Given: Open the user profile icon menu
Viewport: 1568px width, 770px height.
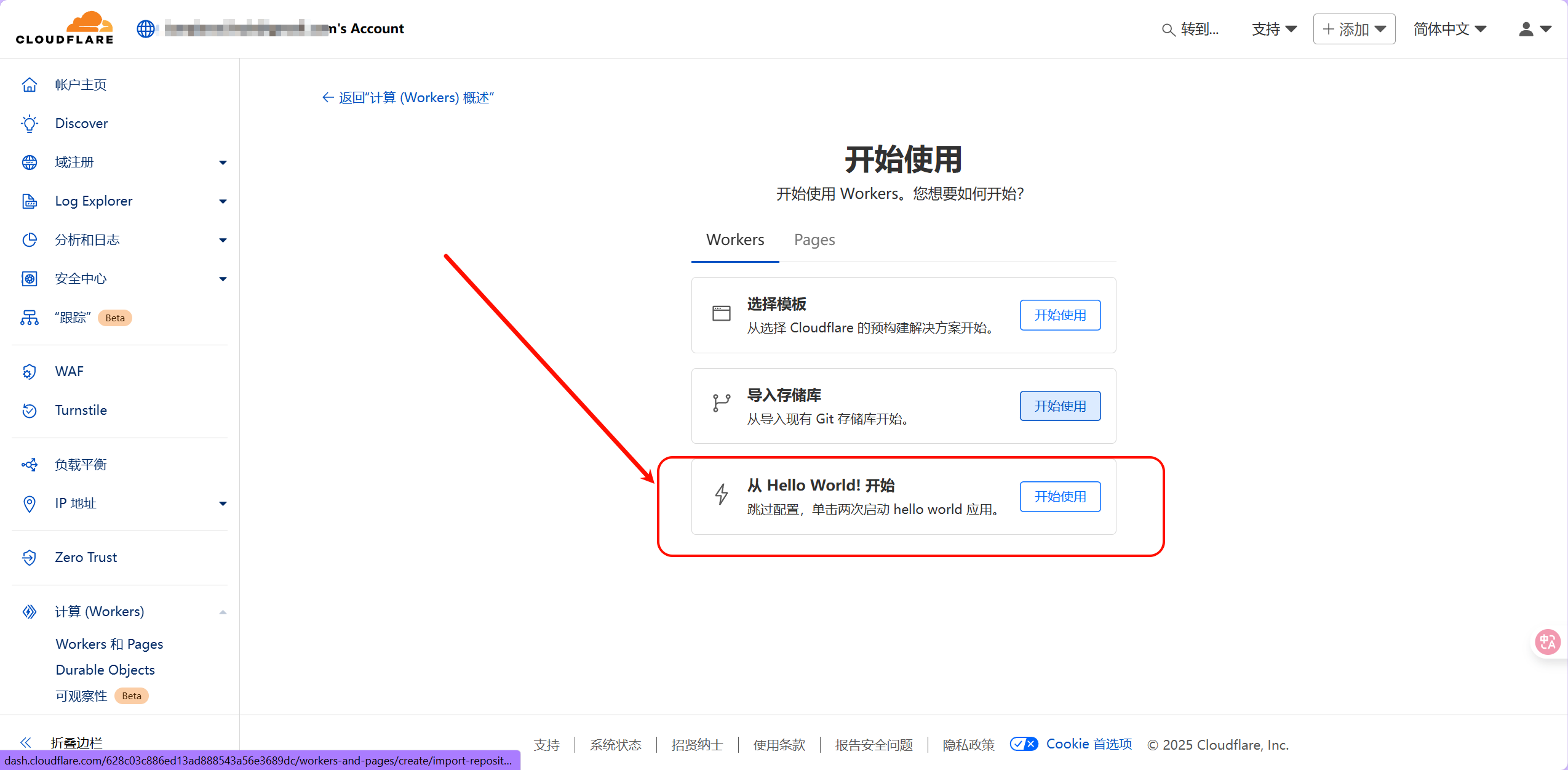Looking at the screenshot, I should point(1535,29).
